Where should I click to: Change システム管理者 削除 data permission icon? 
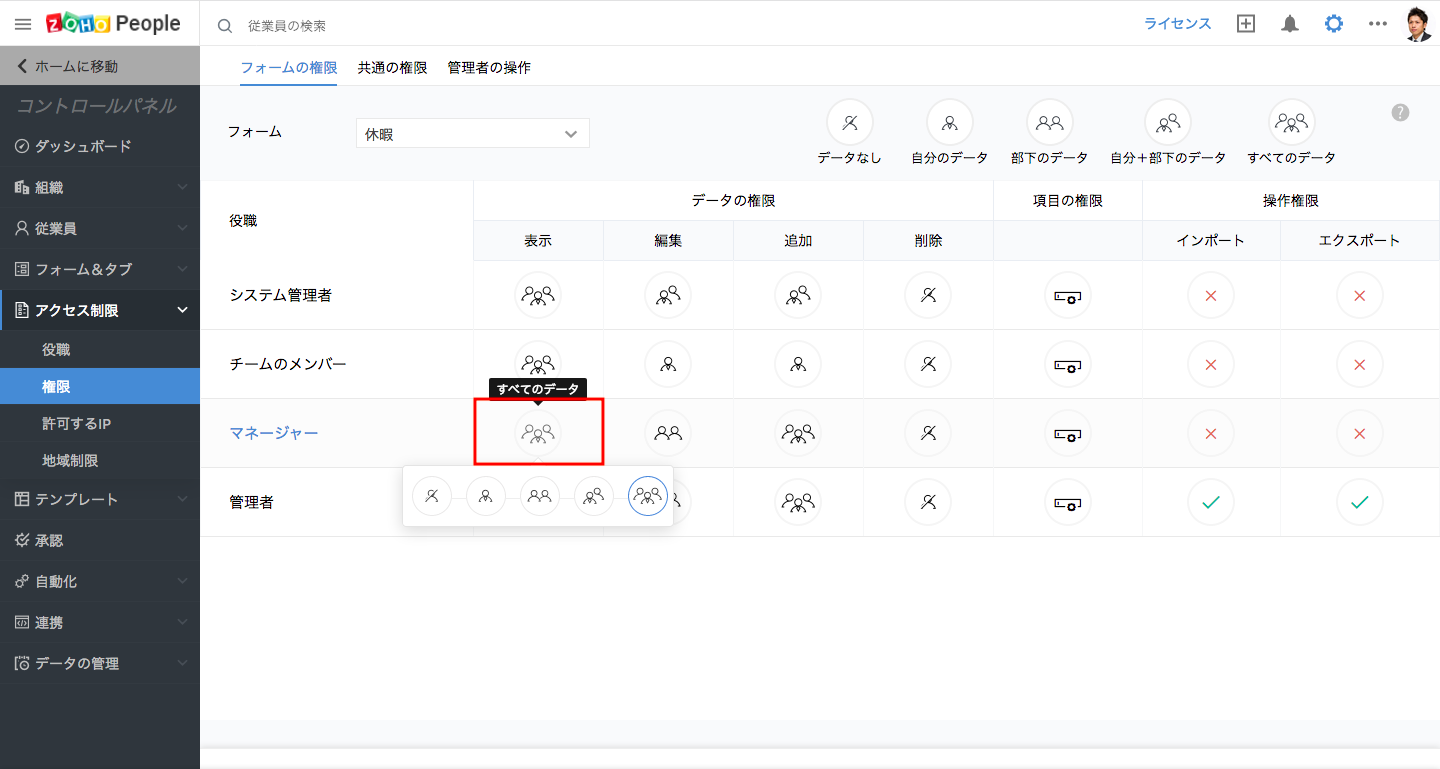pyautogui.click(x=928, y=295)
